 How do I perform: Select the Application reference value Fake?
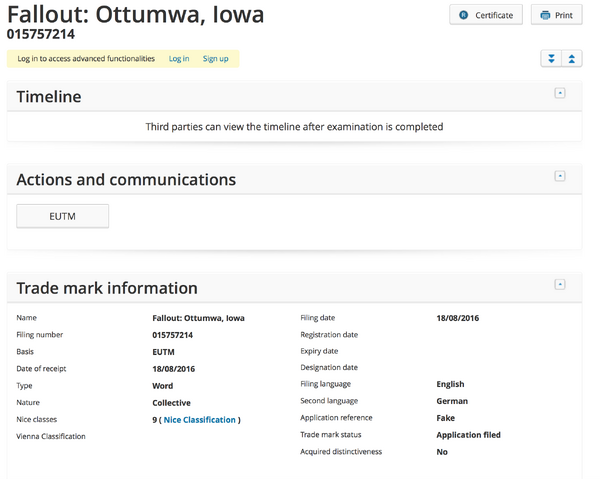coord(446,418)
